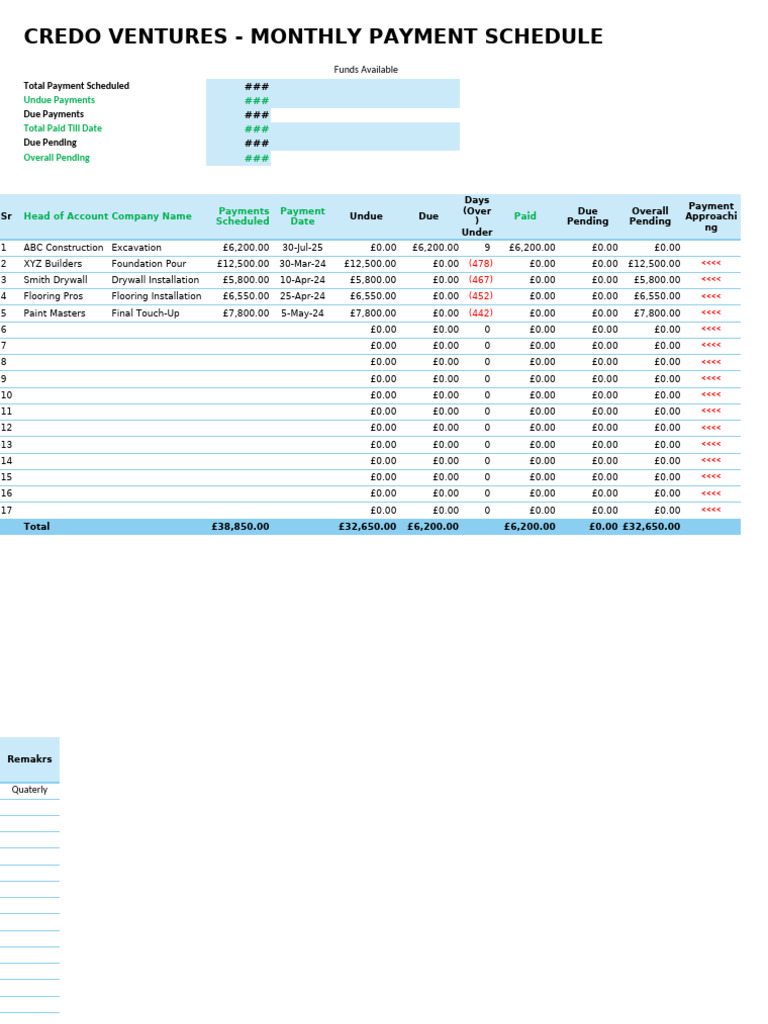Click the £7,800.00 Overall Pending cell
Image resolution: width=768 pixels, height=1024 pixels.
(657, 313)
